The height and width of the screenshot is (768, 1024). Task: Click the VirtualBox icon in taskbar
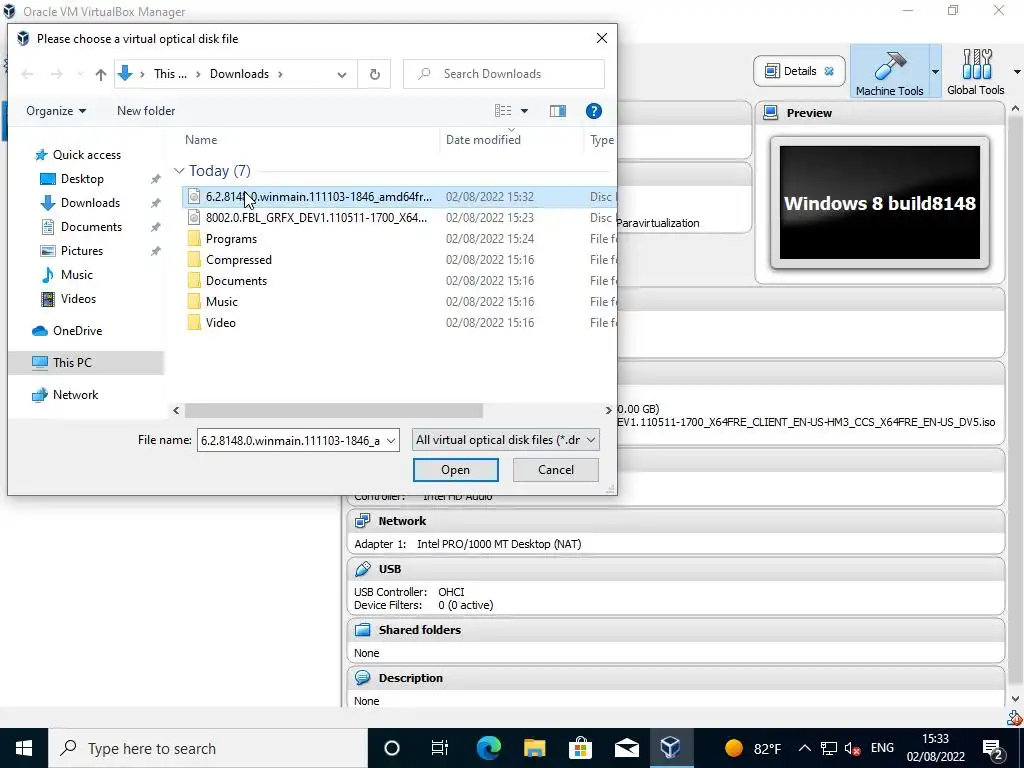point(671,748)
